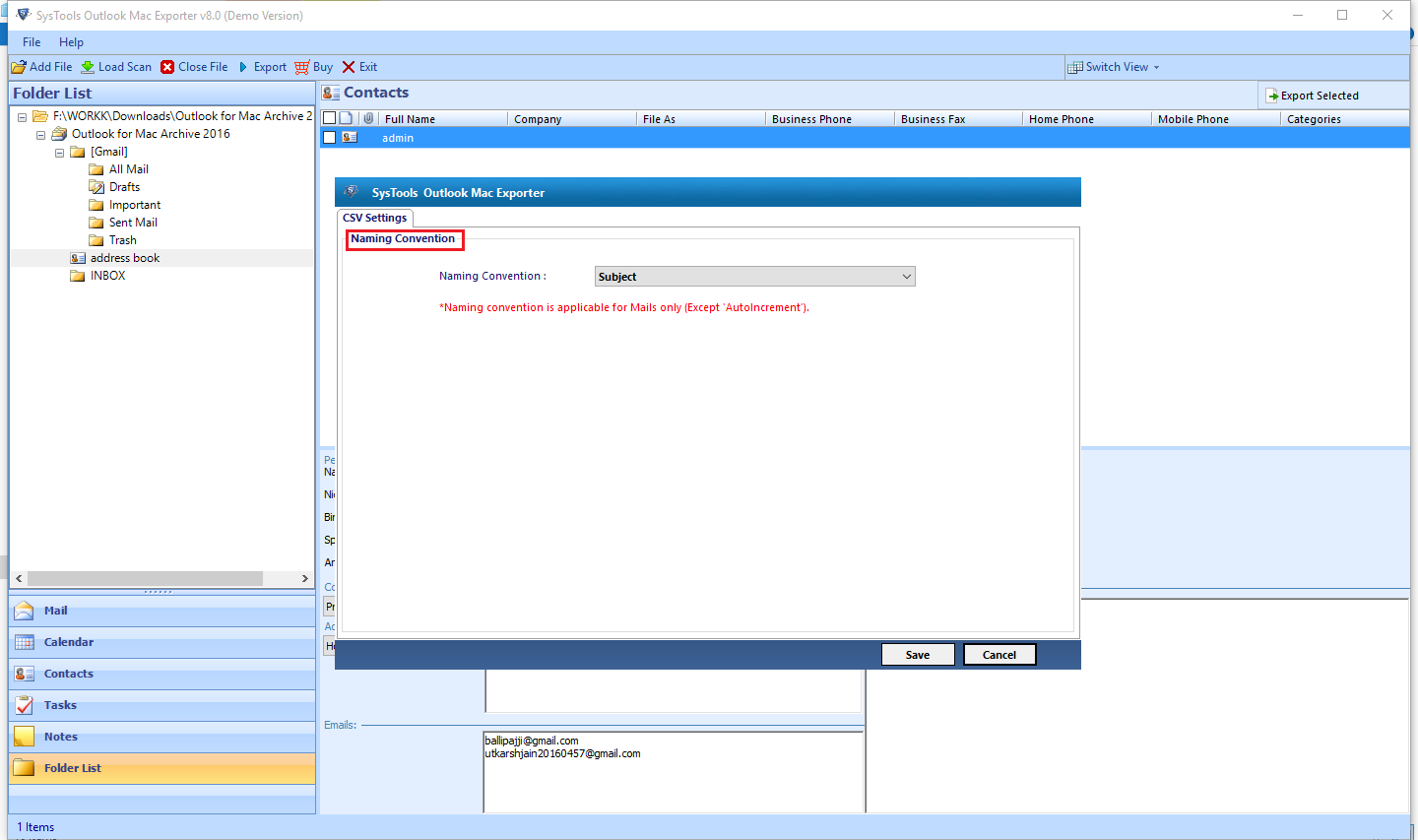Click the Load Scan toolbar icon
Image resolution: width=1418 pixels, height=840 pixels.
click(88, 67)
